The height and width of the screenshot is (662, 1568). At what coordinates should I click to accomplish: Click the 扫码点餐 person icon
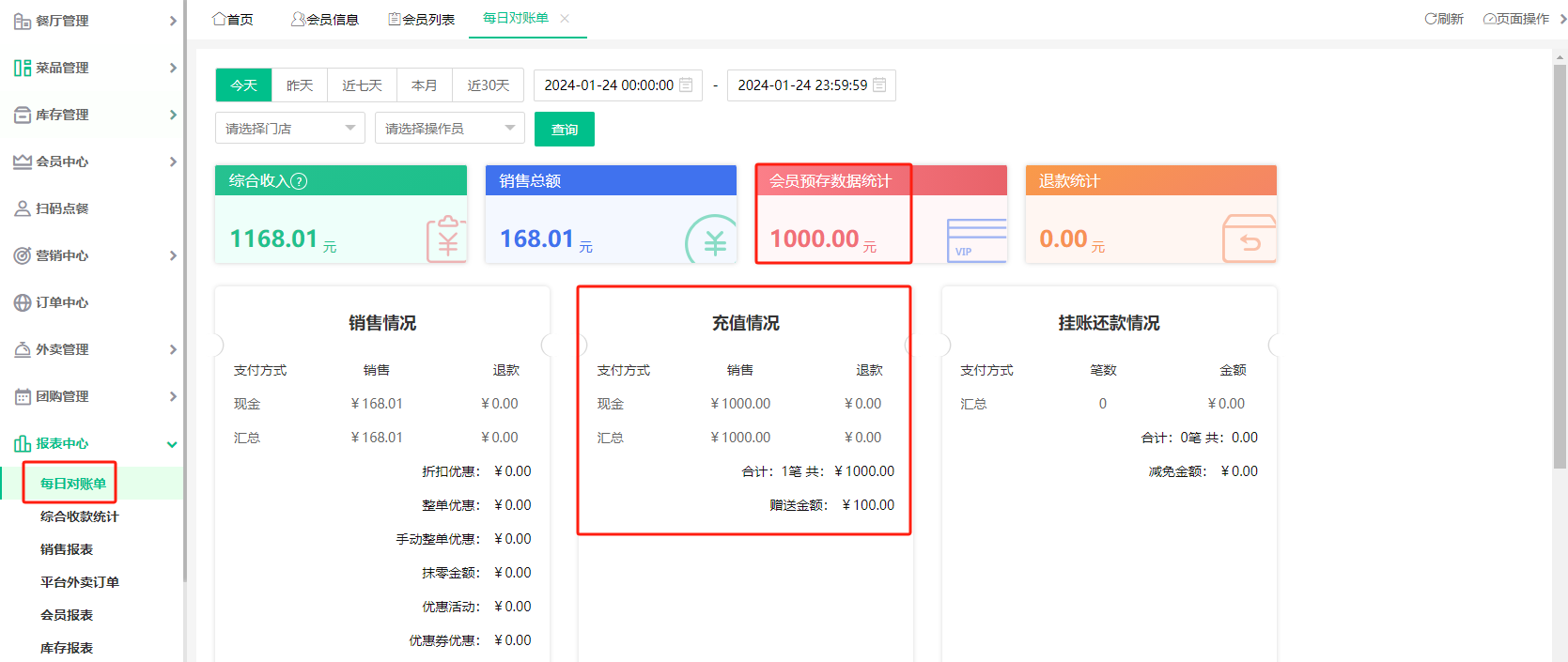click(23, 208)
